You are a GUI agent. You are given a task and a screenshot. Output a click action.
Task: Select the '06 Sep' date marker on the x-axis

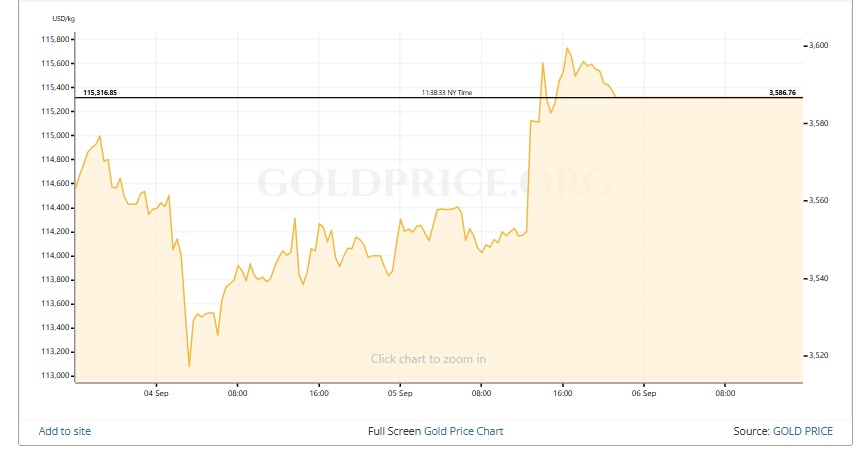click(643, 393)
